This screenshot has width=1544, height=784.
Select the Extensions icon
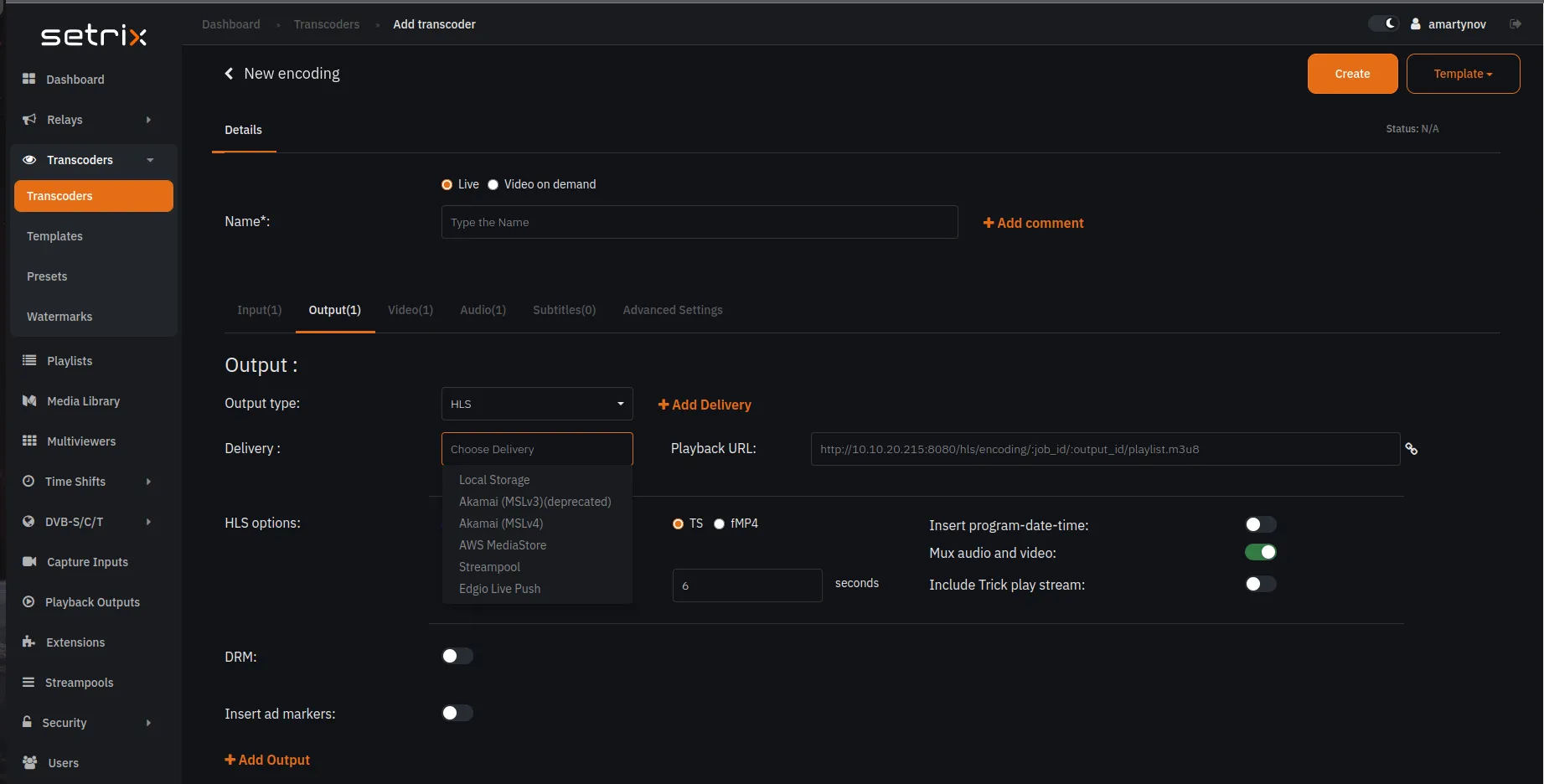click(28, 642)
